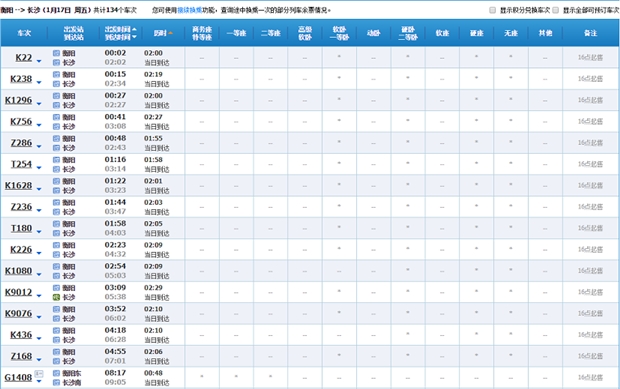Click the 长沙 arrival station icon for K238

click(x=56, y=84)
